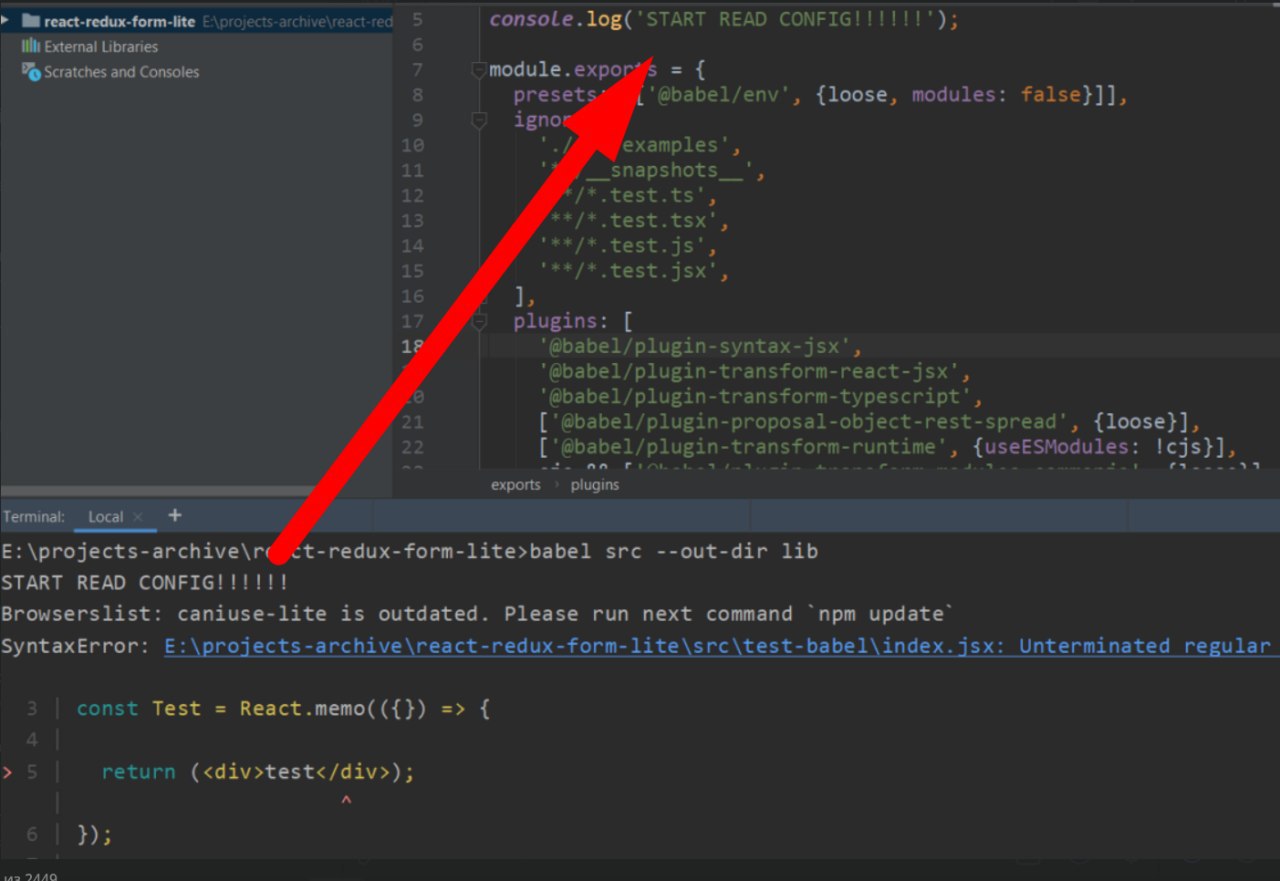This screenshot has height=881, width=1280.
Task: Click the Browserslist caniuse-lite outdated warning
Action: pyautogui.click(x=479, y=614)
